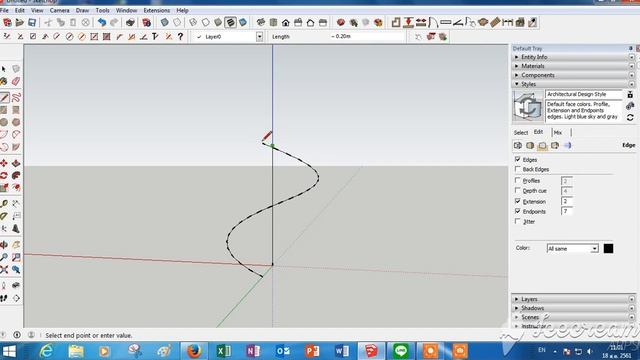
Task: Choose the Zoom magnifier tool
Action: click(x=4, y=257)
